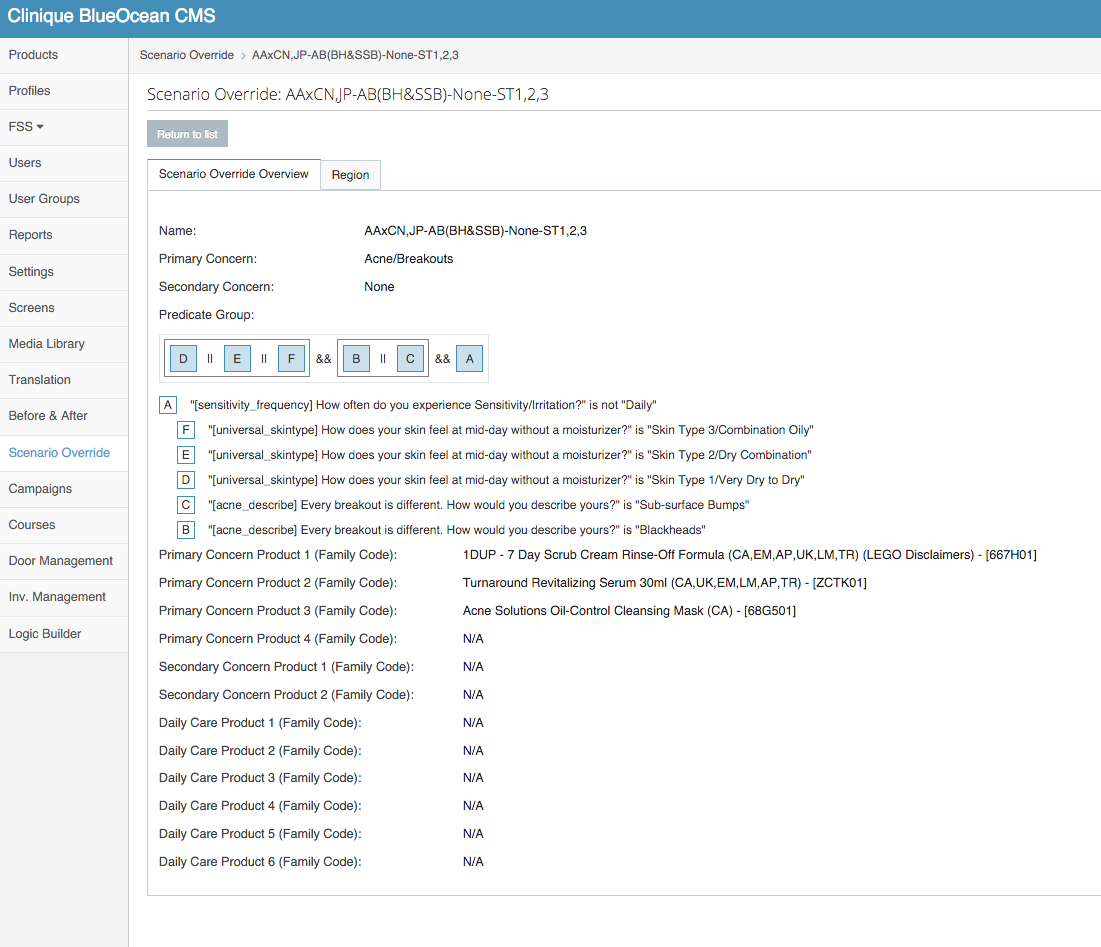Click legend box A beside sensitivity_frequency

coord(168,405)
